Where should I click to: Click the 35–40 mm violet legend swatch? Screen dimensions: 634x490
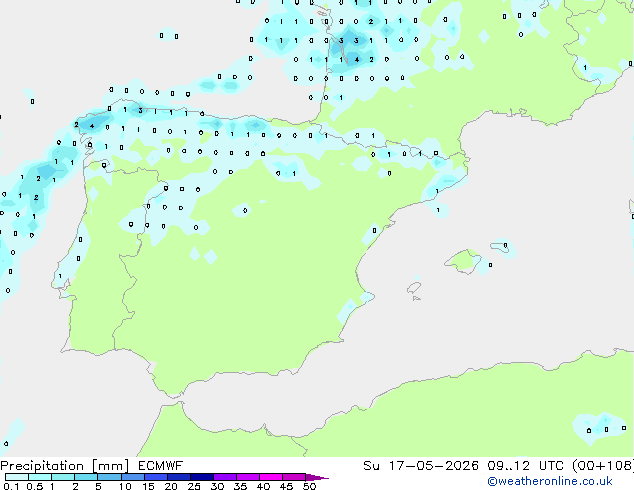coord(247,477)
